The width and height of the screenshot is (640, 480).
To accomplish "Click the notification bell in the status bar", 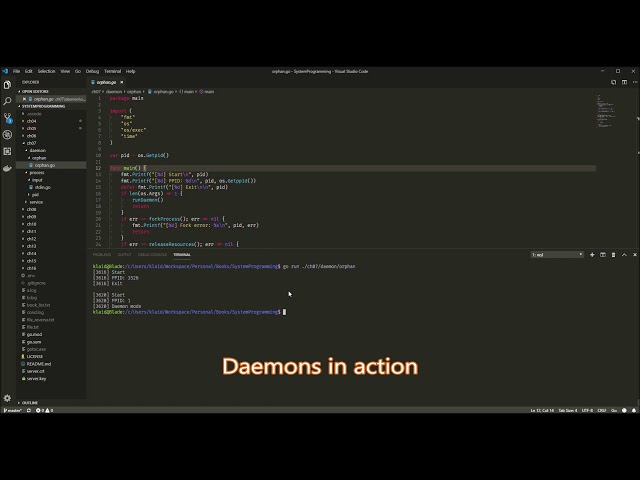I will [x=634, y=410].
